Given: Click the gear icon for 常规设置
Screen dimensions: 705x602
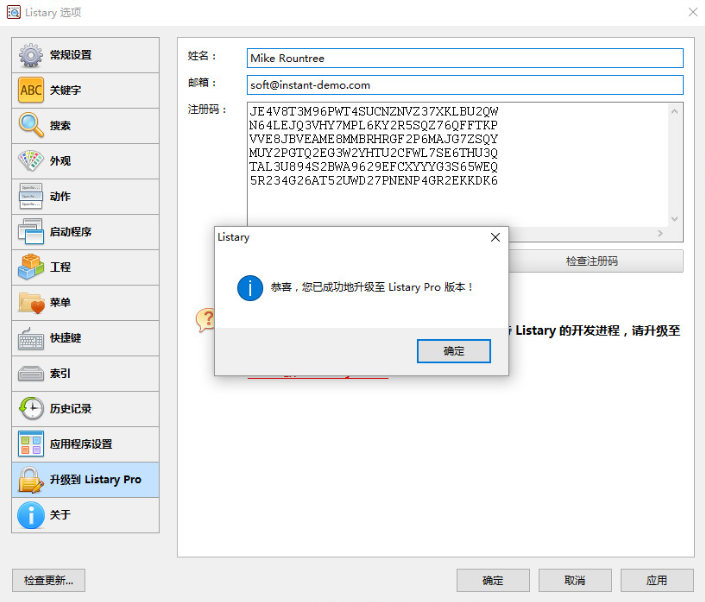Looking at the screenshot, I should pyautogui.click(x=31, y=55).
